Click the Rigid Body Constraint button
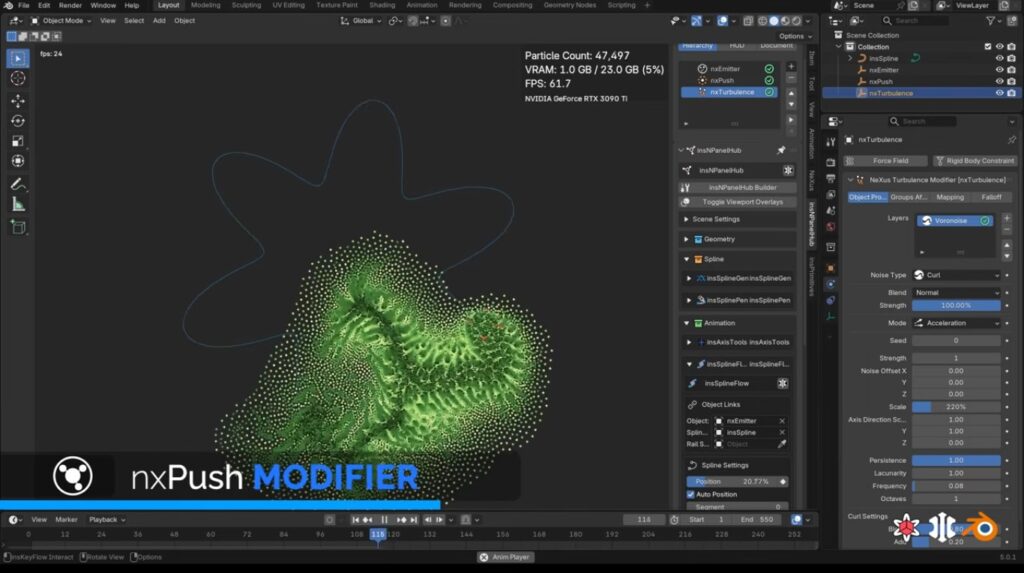The width and height of the screenshot is (1024, 573). pos(974,161)
